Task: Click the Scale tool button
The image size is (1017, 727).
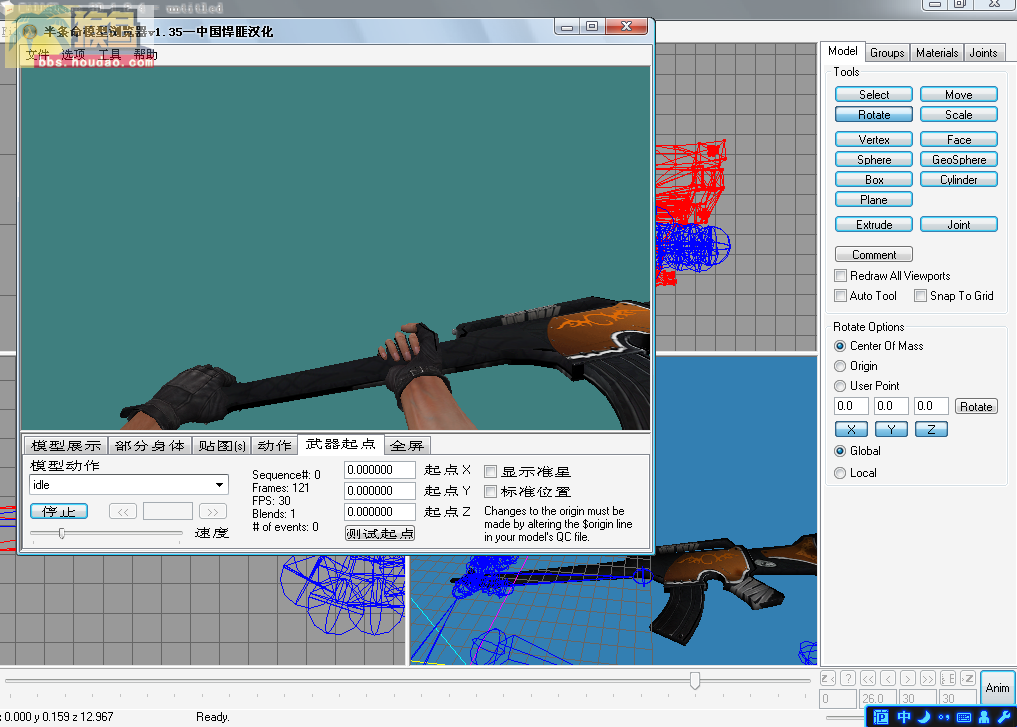Action: tap(959, 115)
